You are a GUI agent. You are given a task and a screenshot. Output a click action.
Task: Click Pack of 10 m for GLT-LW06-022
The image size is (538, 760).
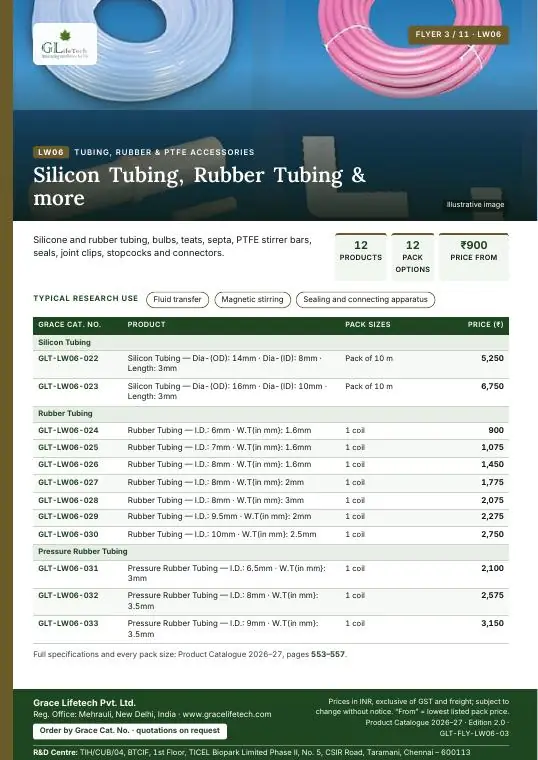369,359
